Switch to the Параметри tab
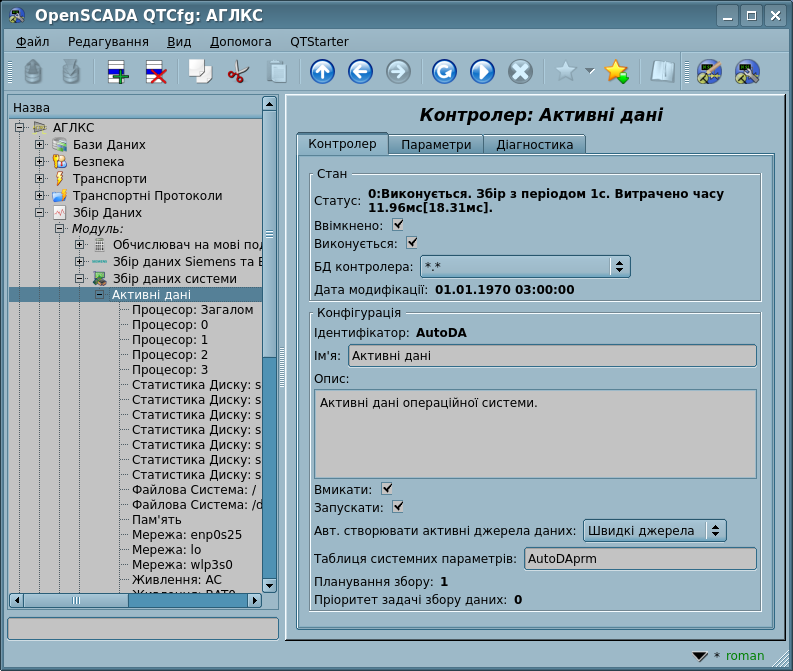793x671 pixels. 436,145
